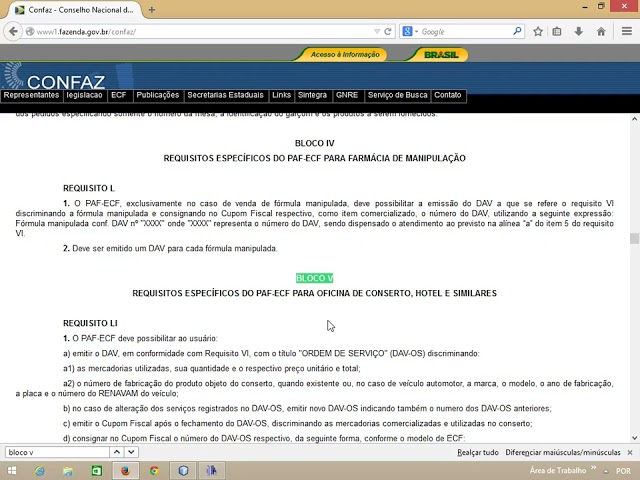Open the downloads arrow icon
Image resolution: width=640 pixels, height=480 pixels.
[579, 31]
